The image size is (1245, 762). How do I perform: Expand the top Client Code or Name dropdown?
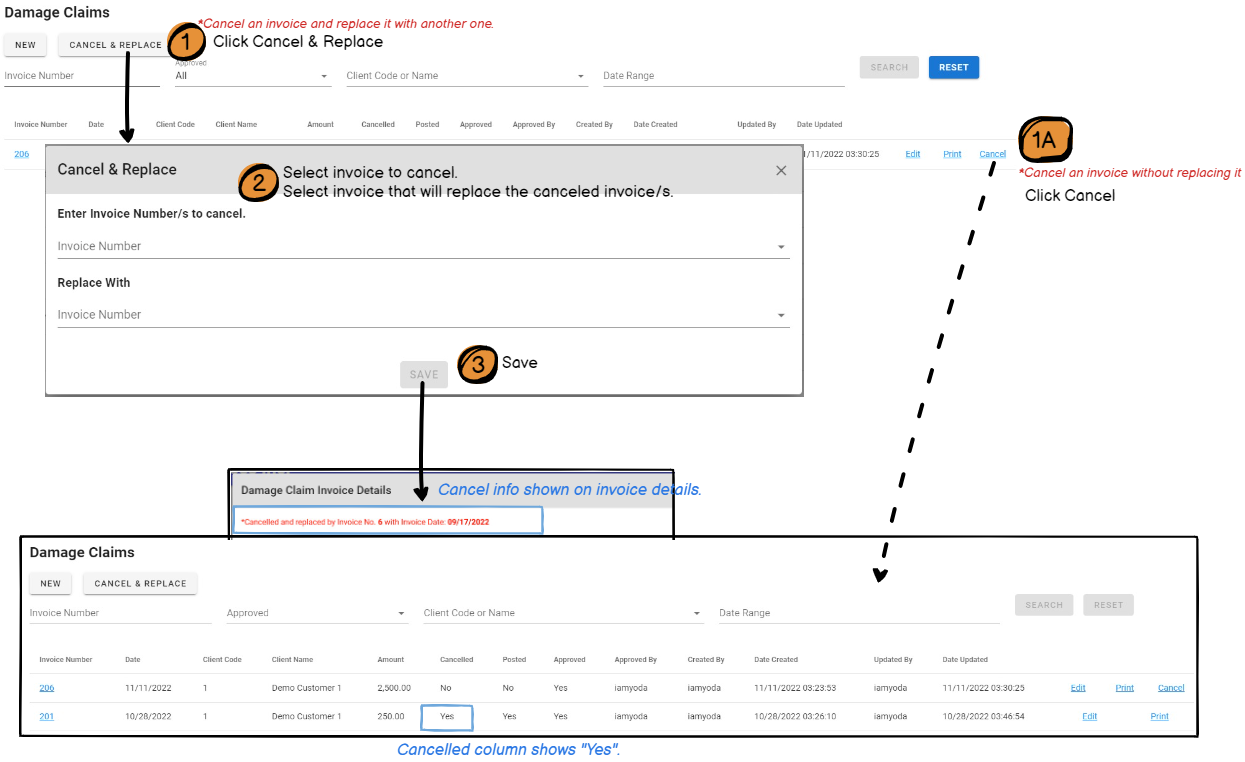(x=465, y=76)
